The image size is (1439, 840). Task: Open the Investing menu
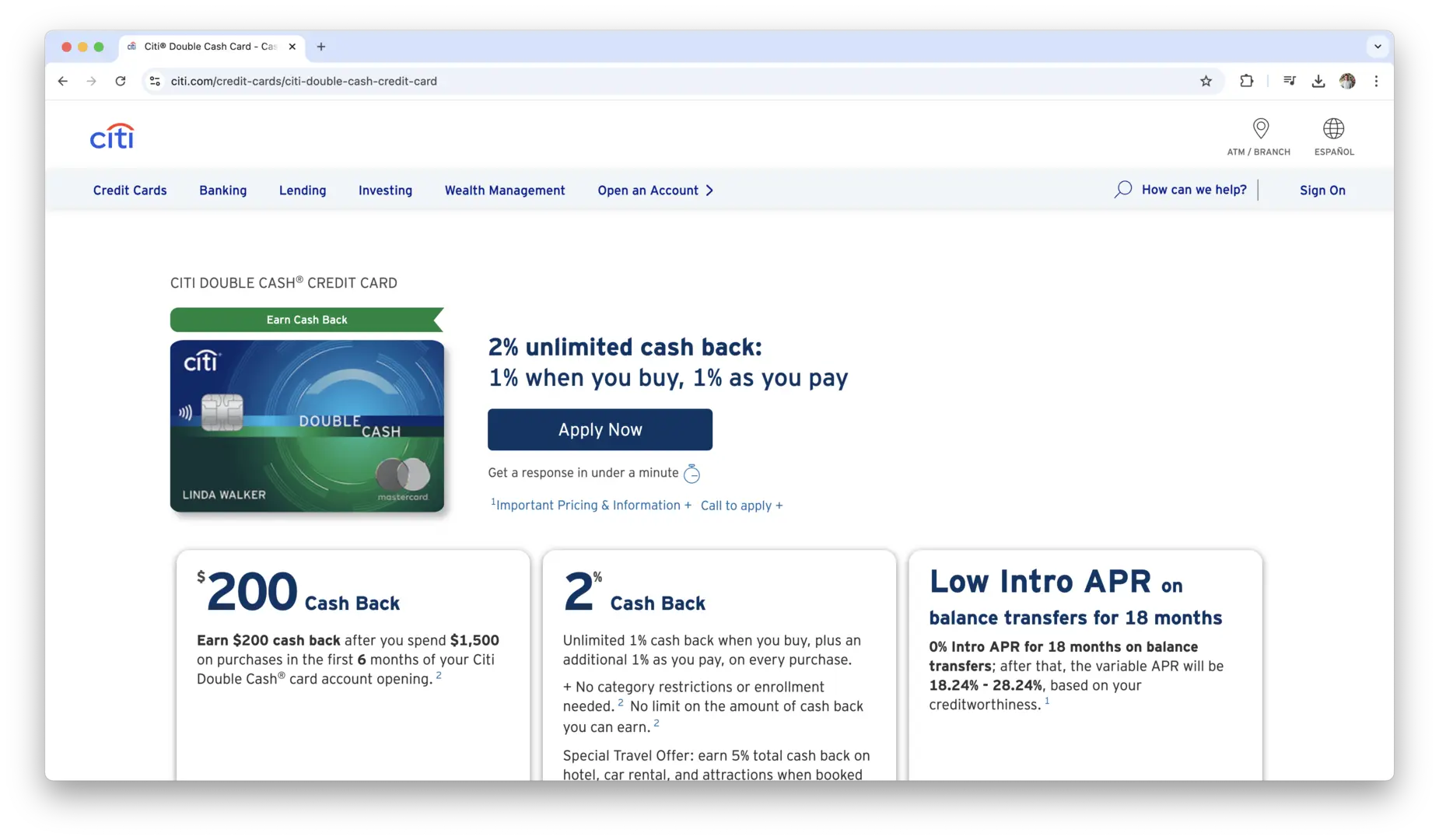click(x=385, y=191)
